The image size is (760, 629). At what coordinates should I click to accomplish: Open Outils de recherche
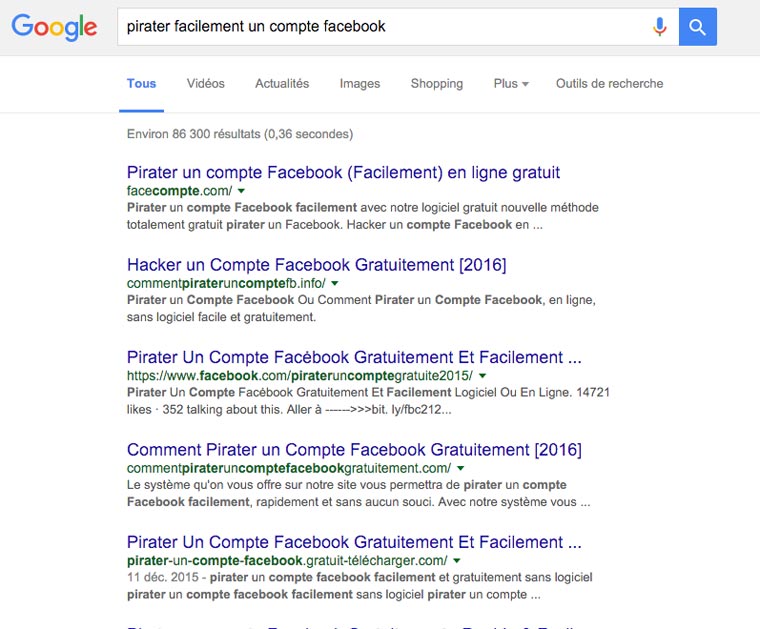click(609, 83)
